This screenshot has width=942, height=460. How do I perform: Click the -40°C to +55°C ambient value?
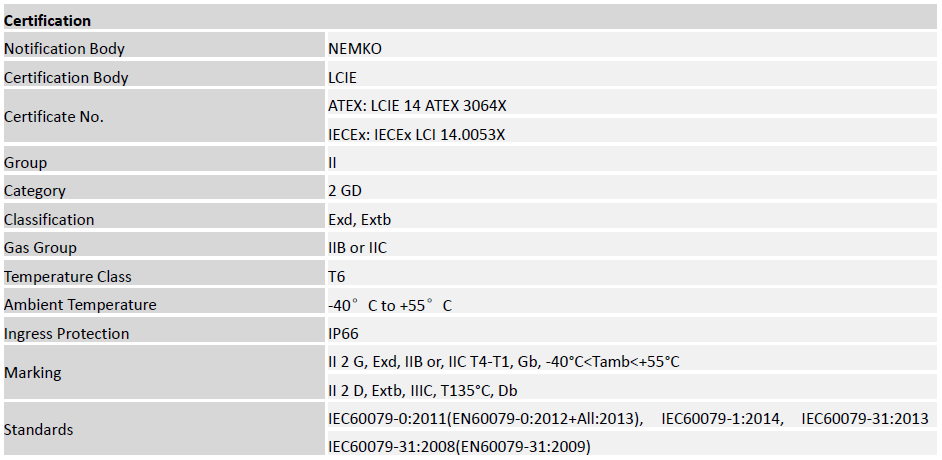click(390, 305)
